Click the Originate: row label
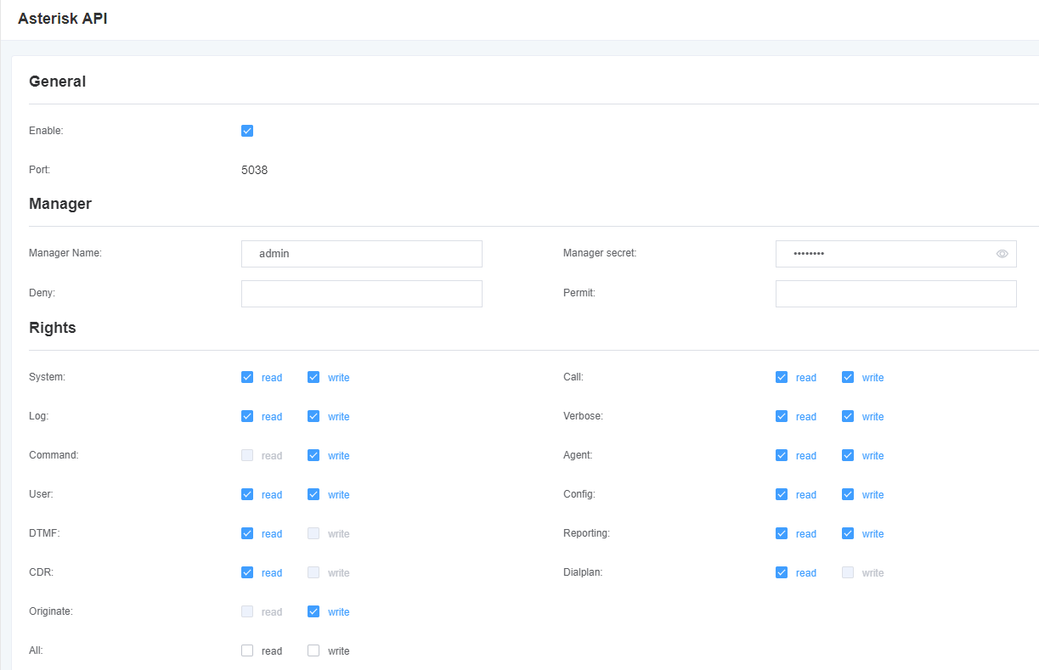Image resolution: width=1039 pixels, height=670 pixels. 51,612
